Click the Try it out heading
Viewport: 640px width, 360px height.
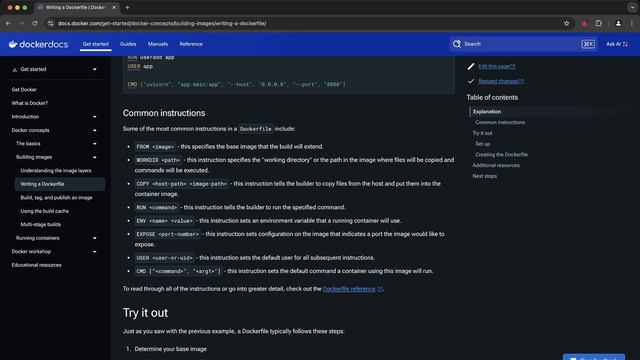pos(145,313)
